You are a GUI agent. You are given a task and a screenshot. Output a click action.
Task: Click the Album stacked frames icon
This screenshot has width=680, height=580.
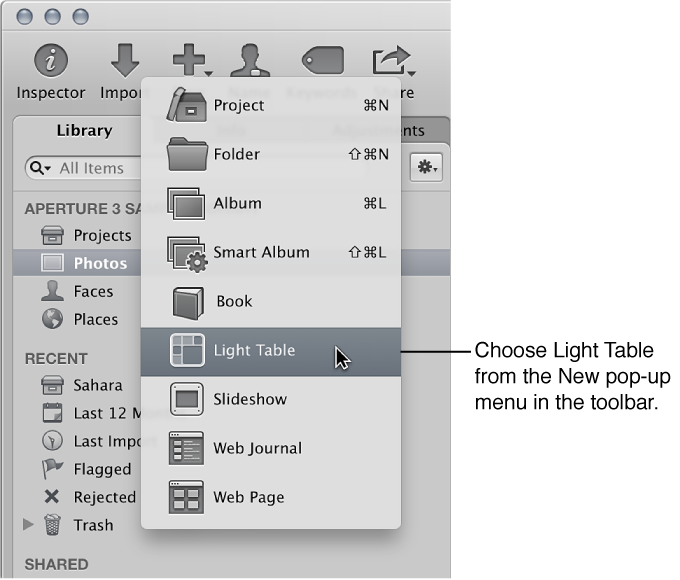pyautogui.click(x=186, y=203)
